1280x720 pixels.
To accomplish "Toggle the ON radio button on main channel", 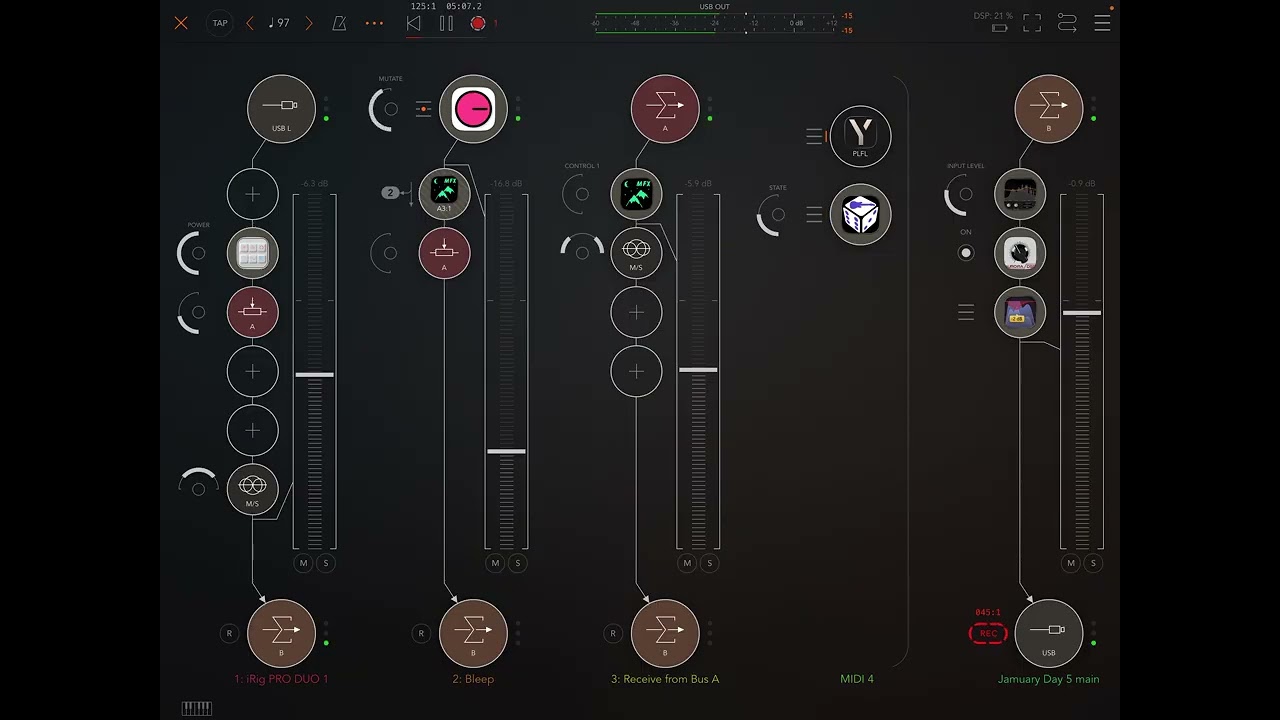I will [966, 253].
